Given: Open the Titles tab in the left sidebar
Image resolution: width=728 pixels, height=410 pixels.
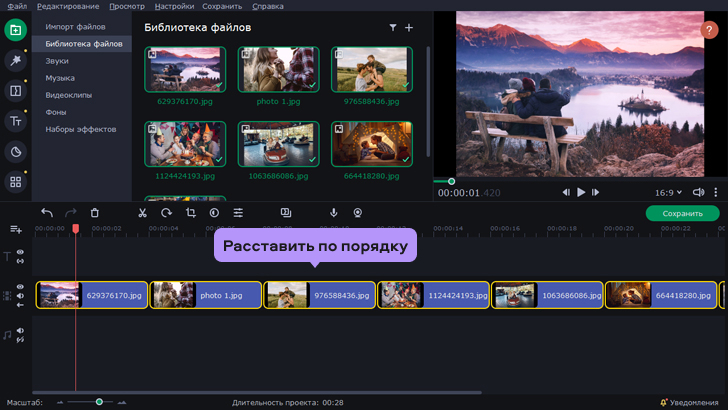Looking at the screenshot, I should (15, 121).
